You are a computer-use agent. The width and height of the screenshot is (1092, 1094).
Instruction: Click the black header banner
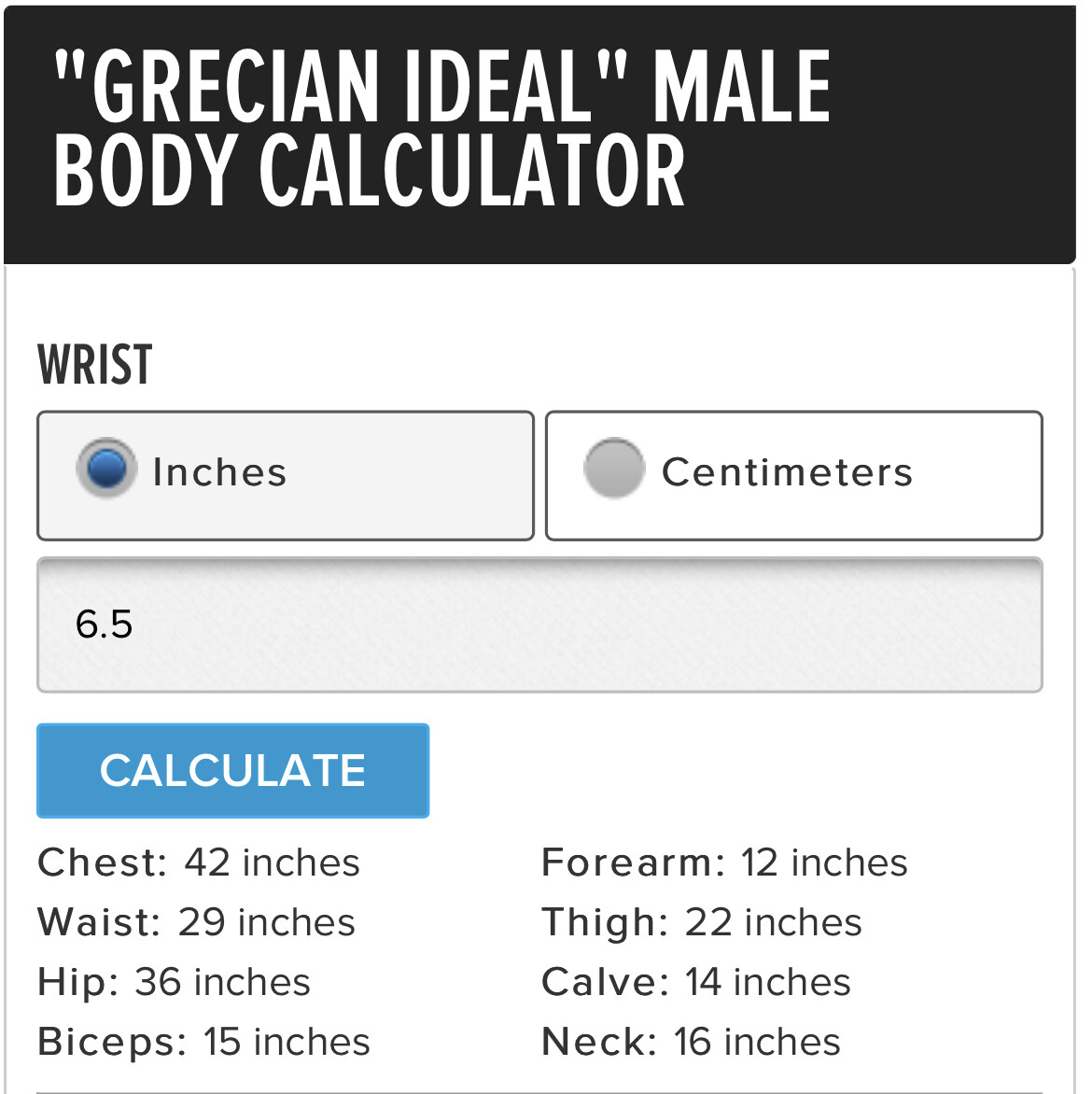tap(539, 134)
